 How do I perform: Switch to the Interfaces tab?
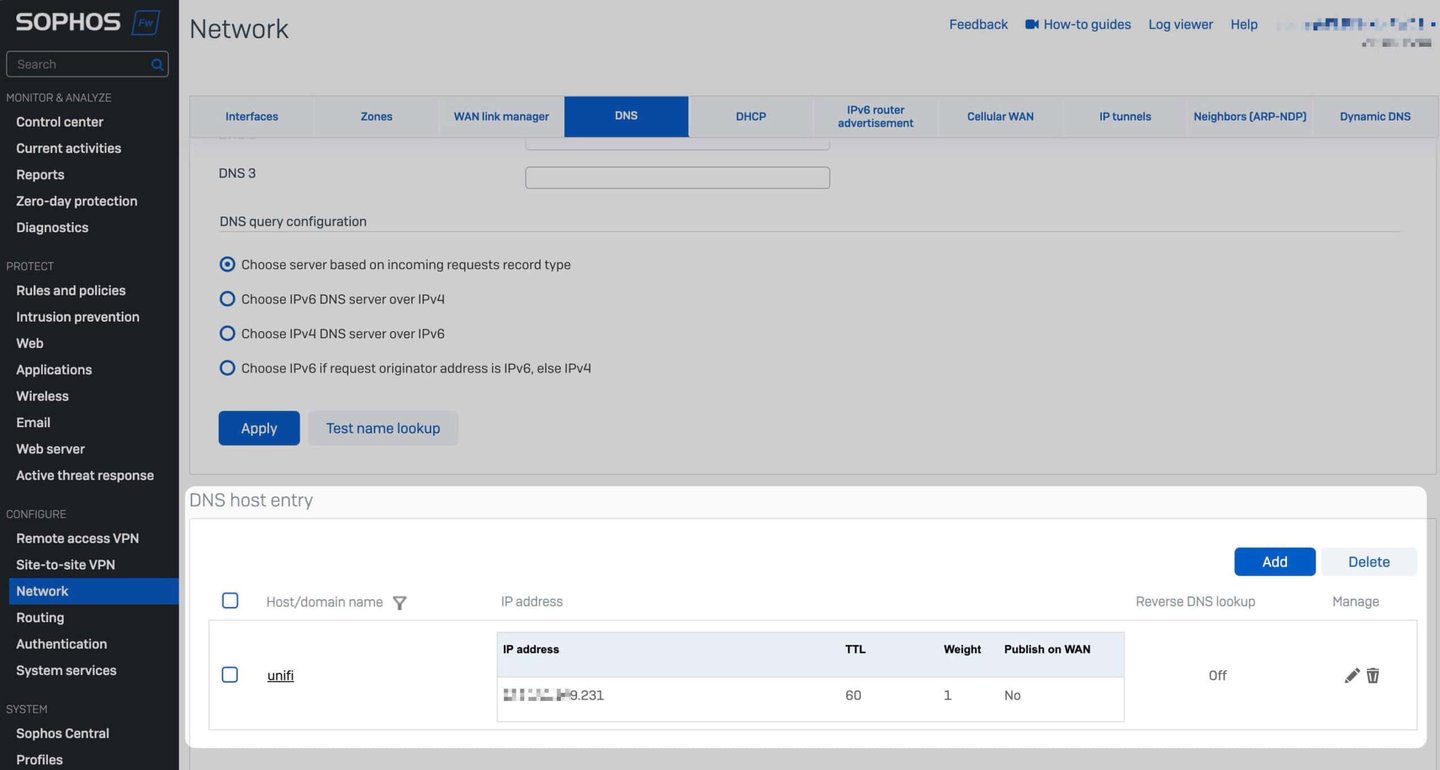pos(252,117)
